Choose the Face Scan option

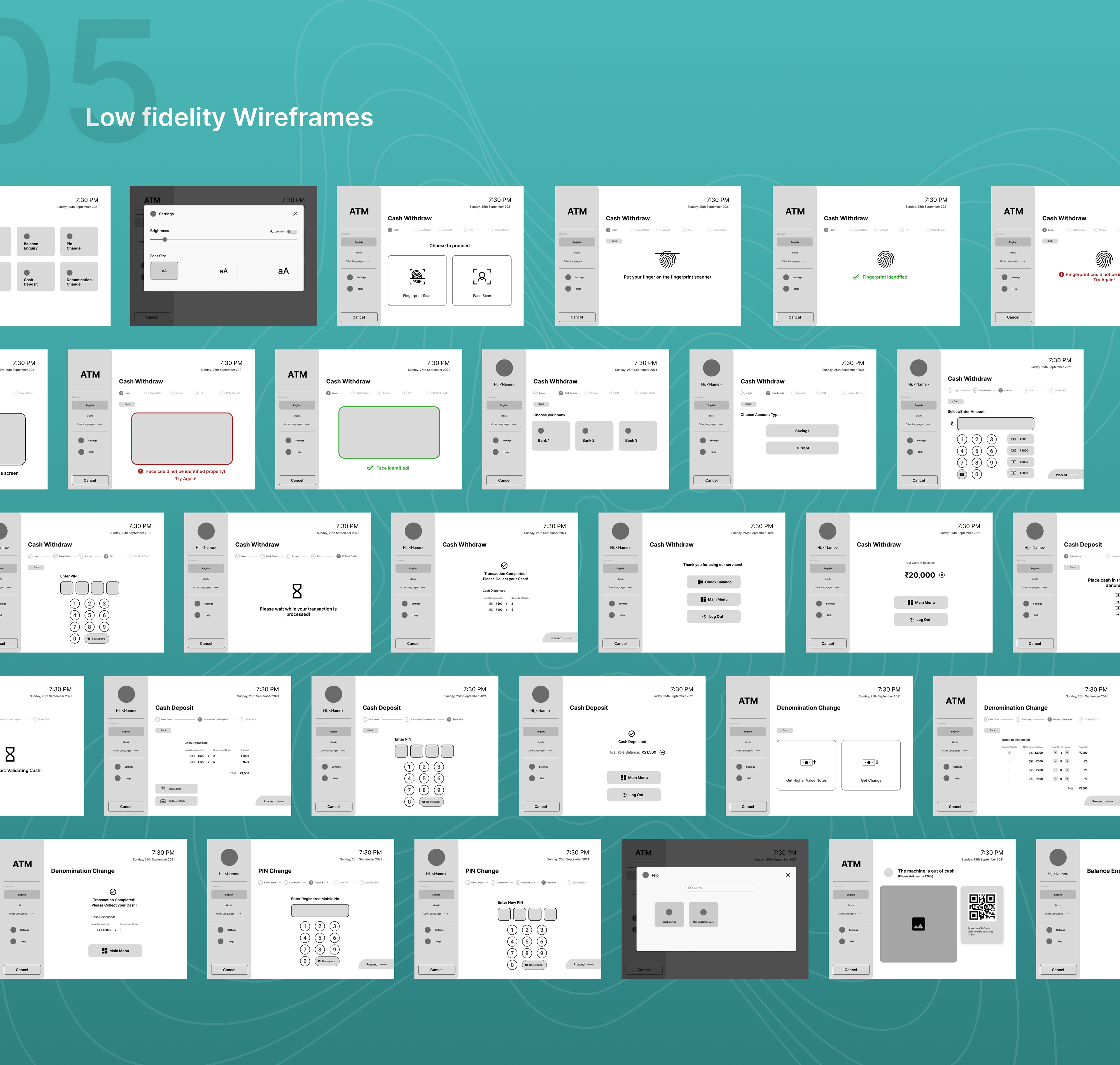tap(482, 280)
